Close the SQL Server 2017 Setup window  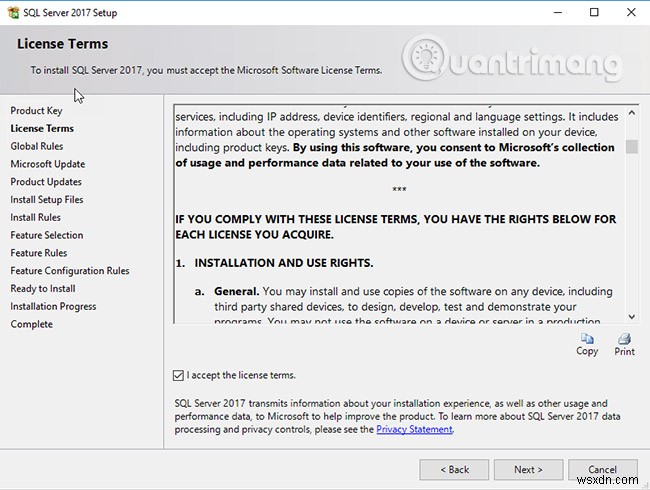pos(631,12)
